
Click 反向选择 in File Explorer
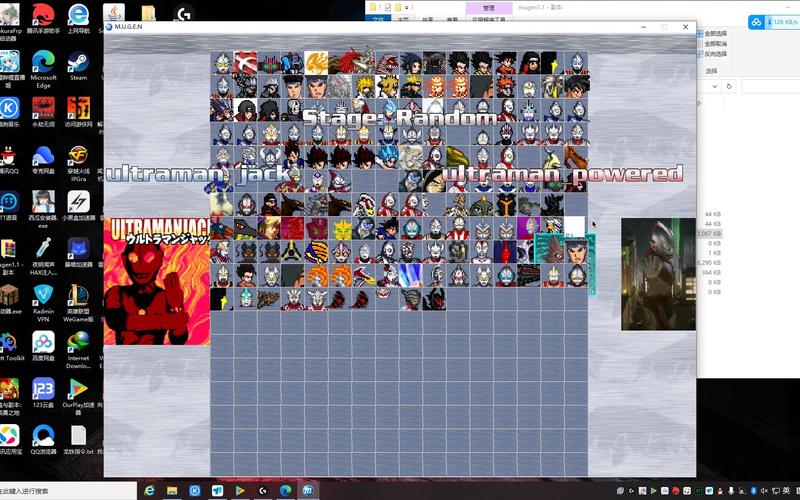(711, 54)
